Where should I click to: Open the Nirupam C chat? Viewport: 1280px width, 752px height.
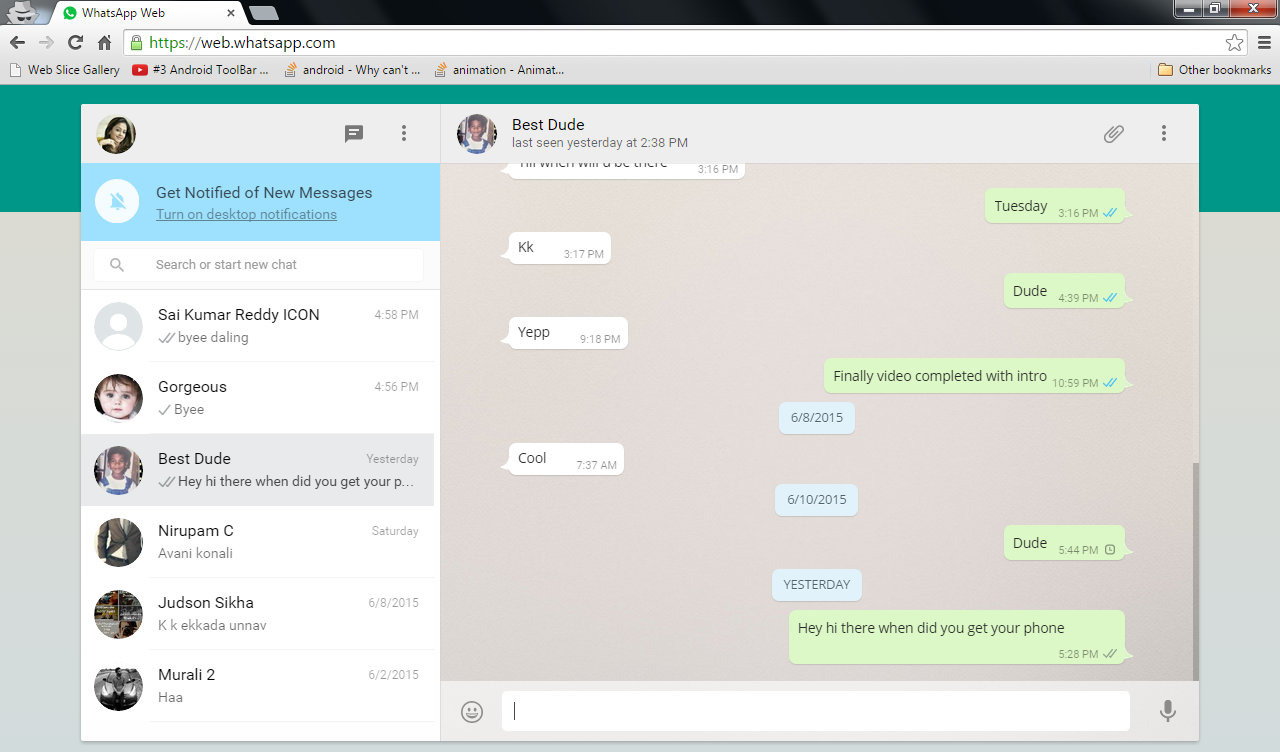coord(258,542)
